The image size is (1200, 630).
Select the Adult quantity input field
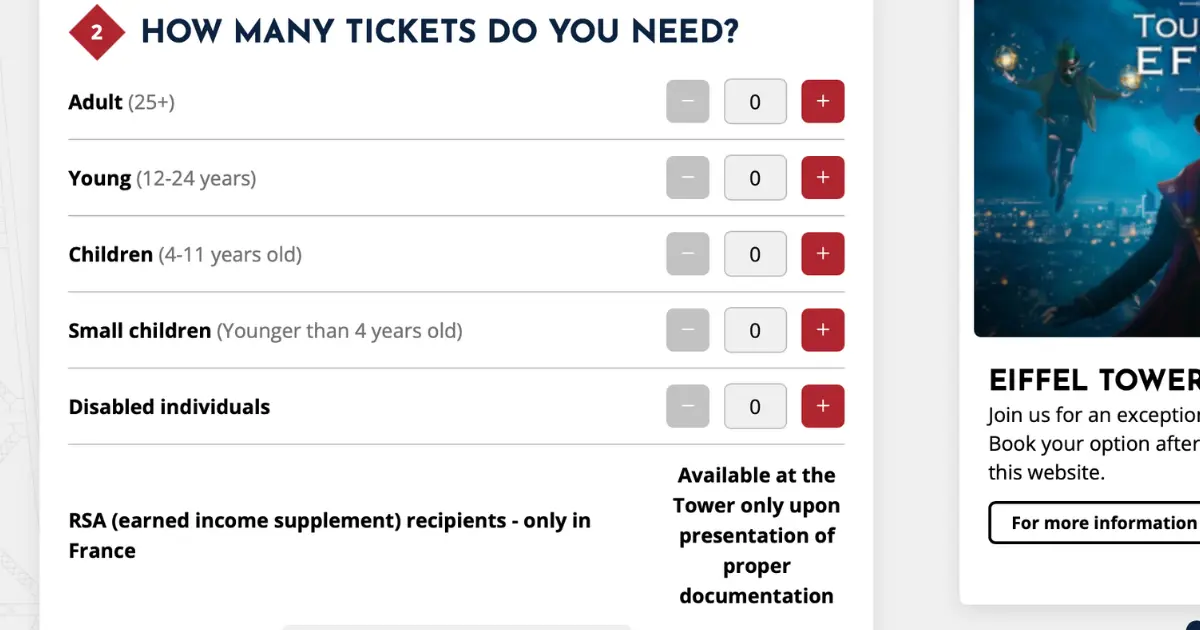(x=755, y=102)
